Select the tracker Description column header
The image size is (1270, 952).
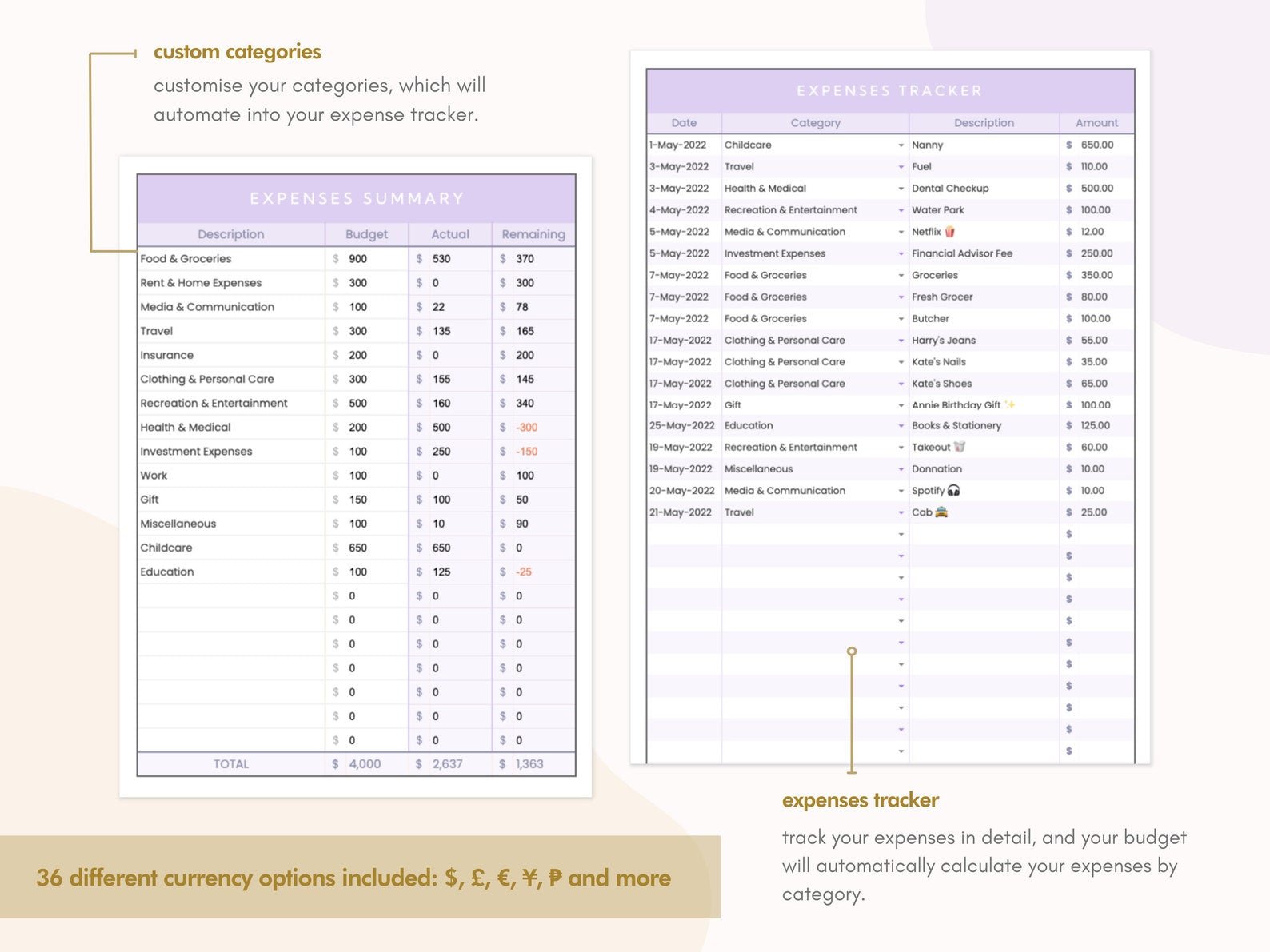tap(984, 123)
